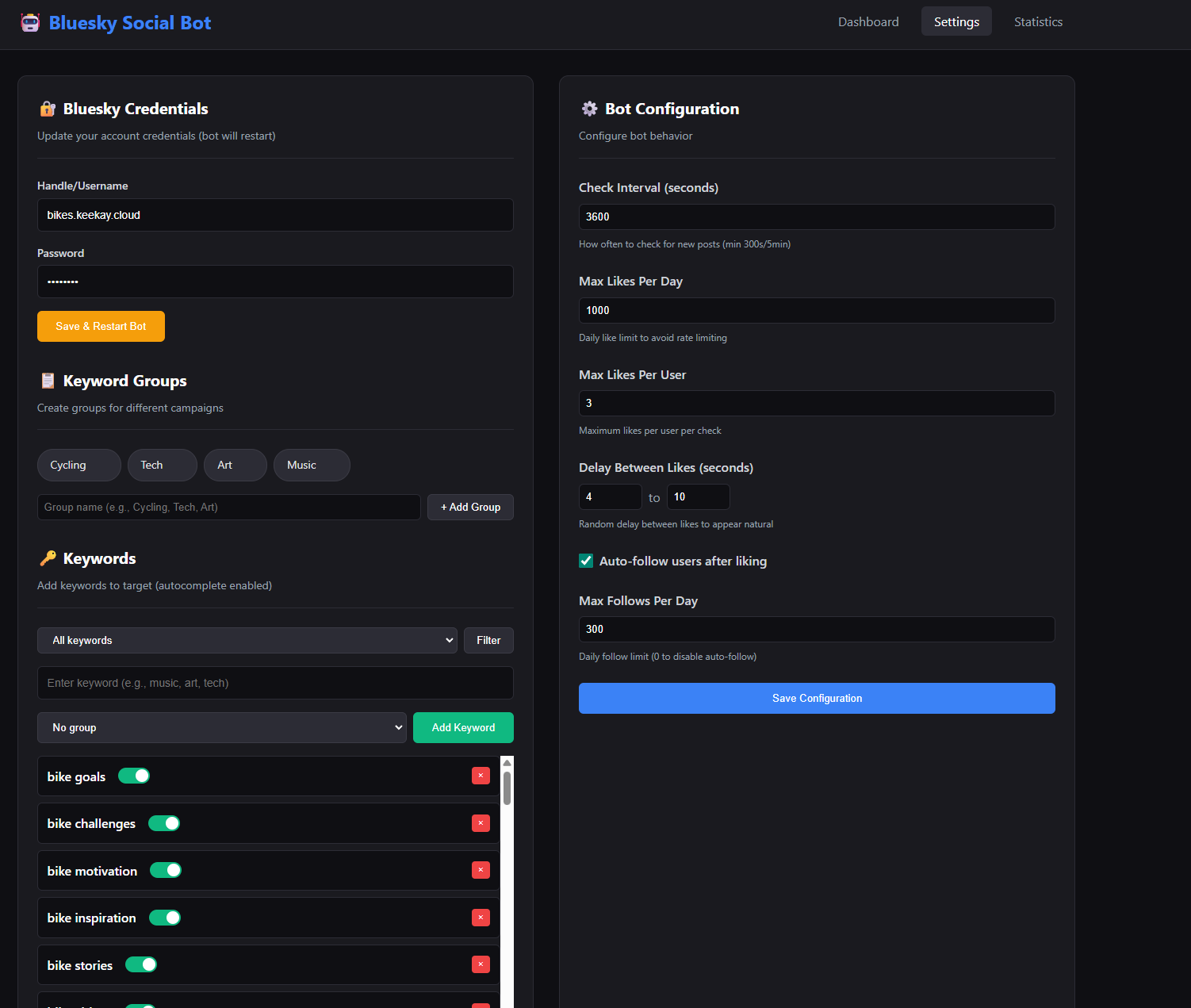The image size is (1191, 1008).
Task: Click the key icon beside Keywords heading
Action: click(48, 558)
